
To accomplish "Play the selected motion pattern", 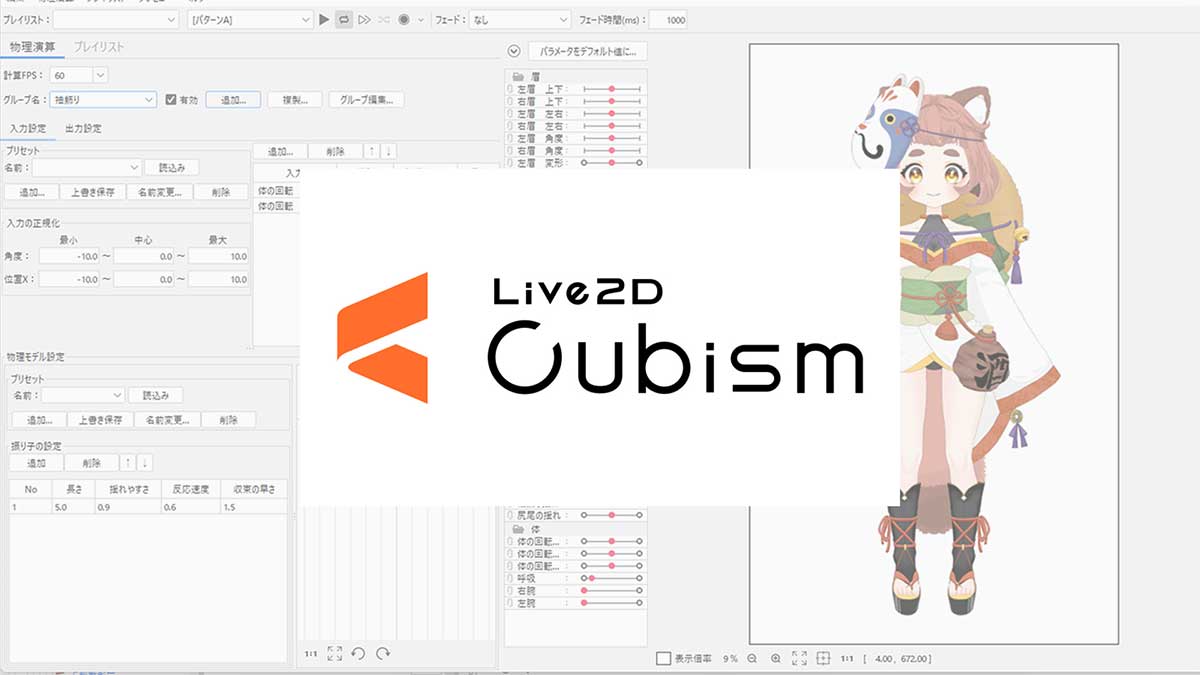I will coord(323,20).
